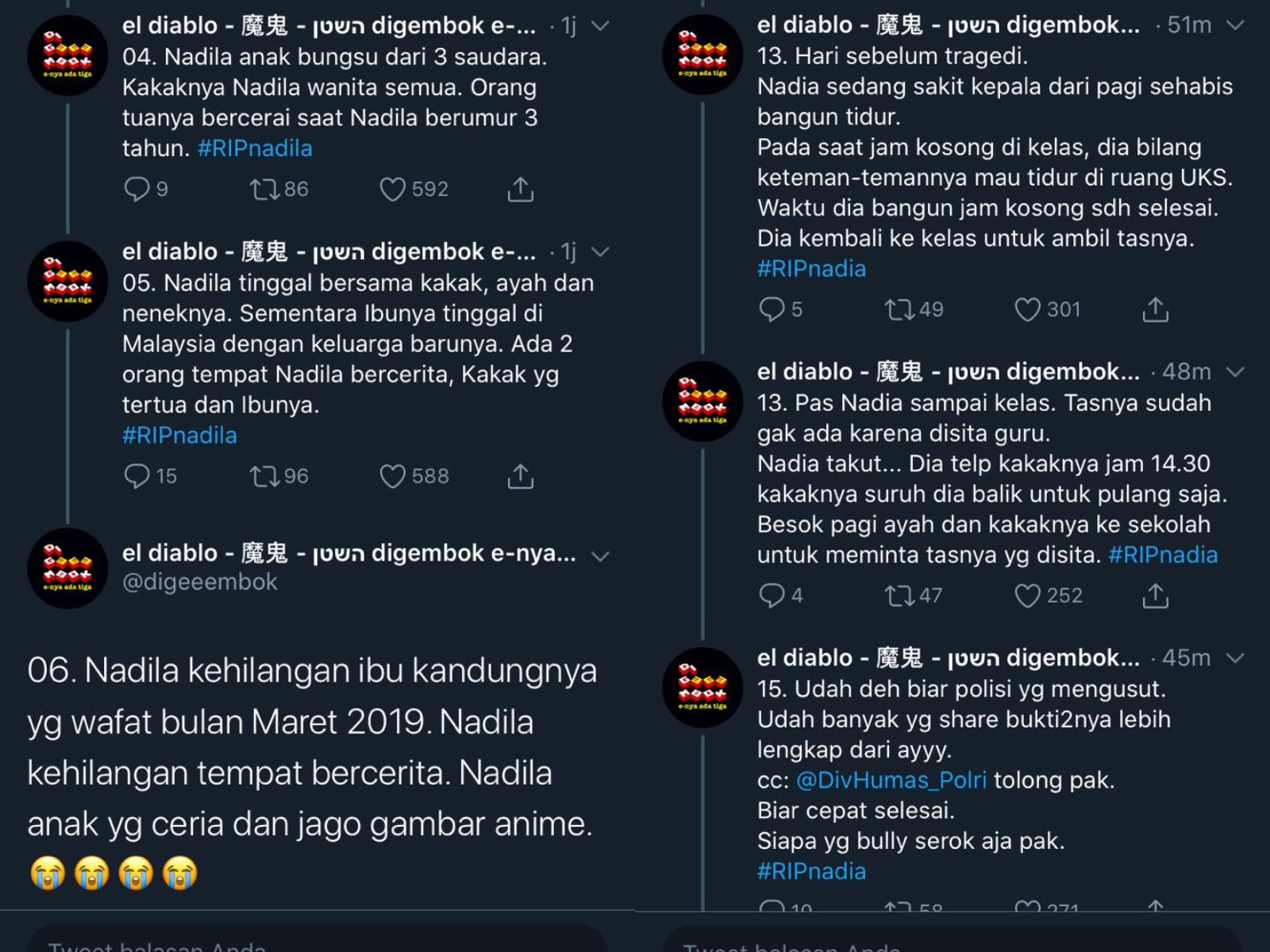This screenshot has width=1270, height=952.
Task: Reply to the tweet with 4 comments
Action: pyautogui.click(x=772, y=596)
